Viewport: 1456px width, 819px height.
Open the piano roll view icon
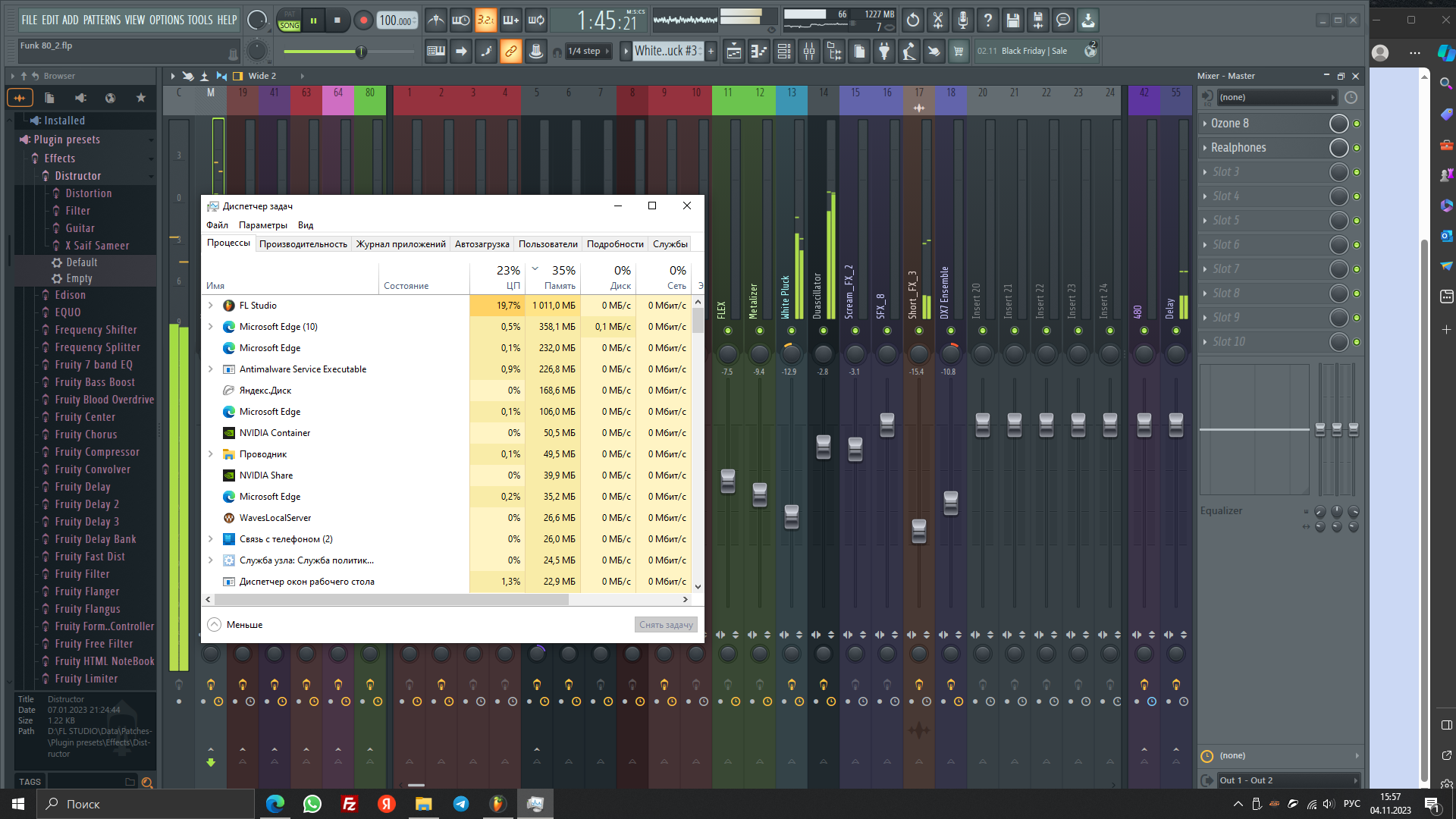pyautogui.click(x=758, y=52)
